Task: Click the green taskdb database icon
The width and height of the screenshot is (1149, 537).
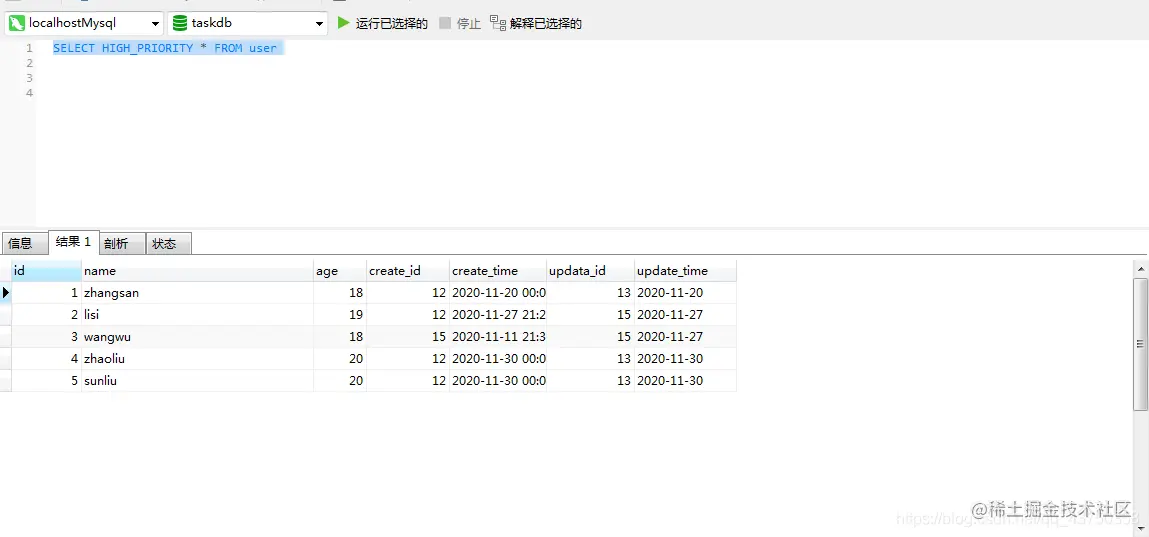Action: tap(179, 23)
